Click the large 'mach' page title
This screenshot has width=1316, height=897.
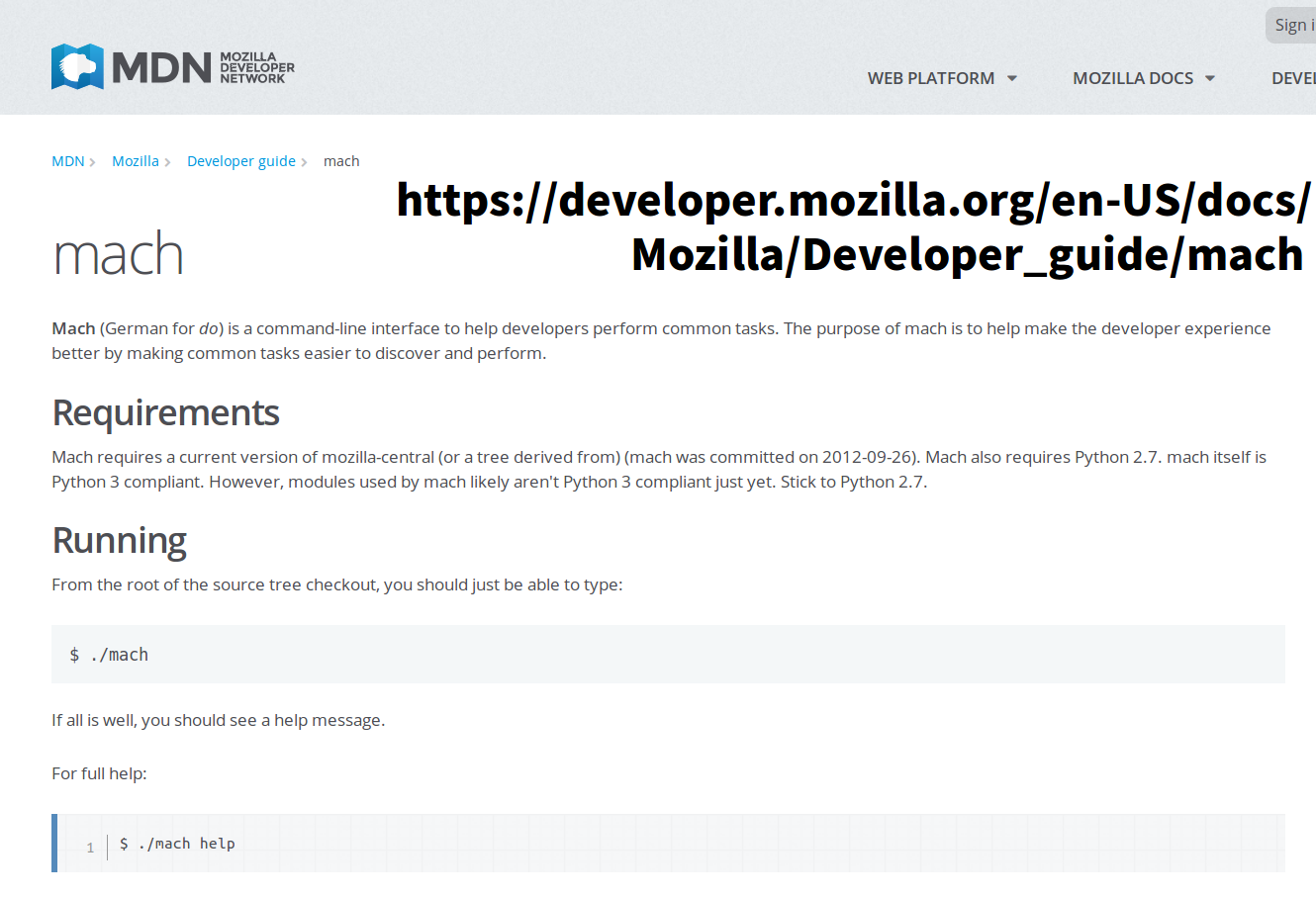coord(119,255)
